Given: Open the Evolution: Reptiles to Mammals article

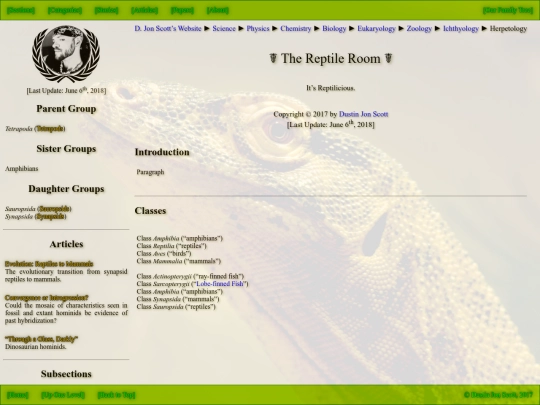Looking at the screenshot, I should pyautogui.click(x=49, y=264).
